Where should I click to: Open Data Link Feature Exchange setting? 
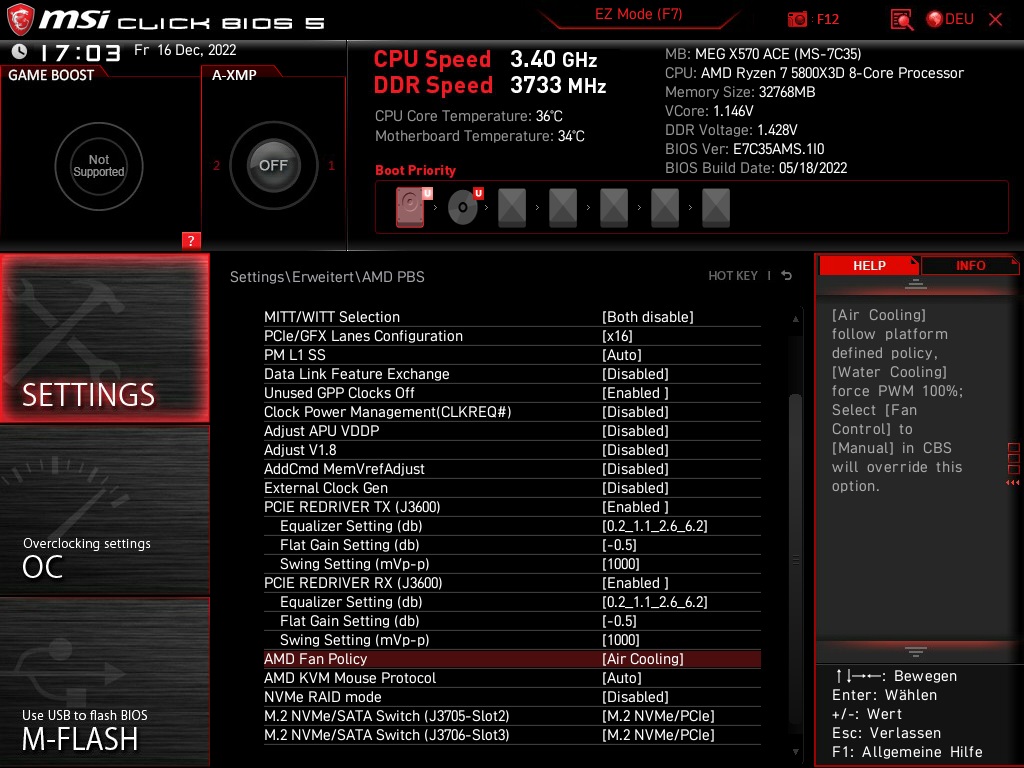pyautogui.click(x=512, y=374)
